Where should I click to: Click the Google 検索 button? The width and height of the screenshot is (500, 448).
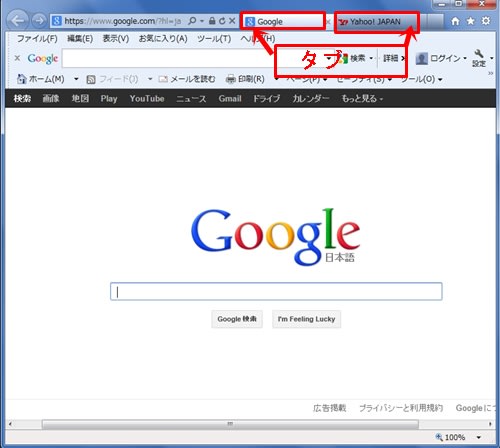tap(237, 319)
